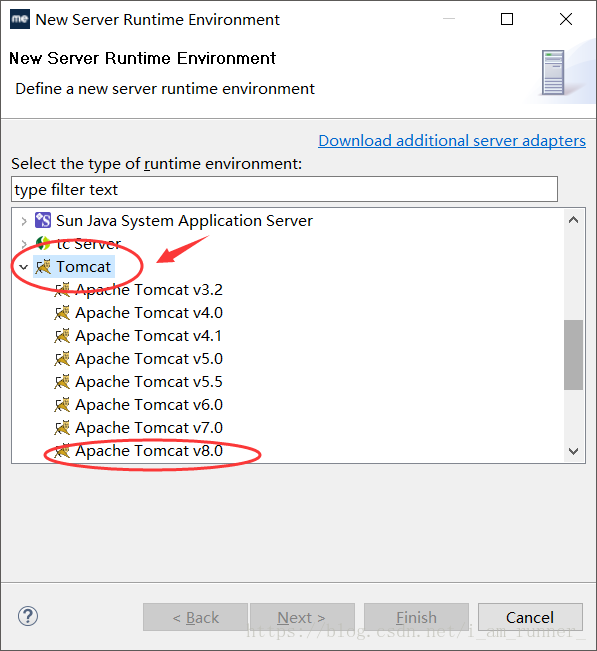Click the list scroll up arrow
Image resolution: width=597 pixels, height=651 pixels.
(x=573, y=220)
